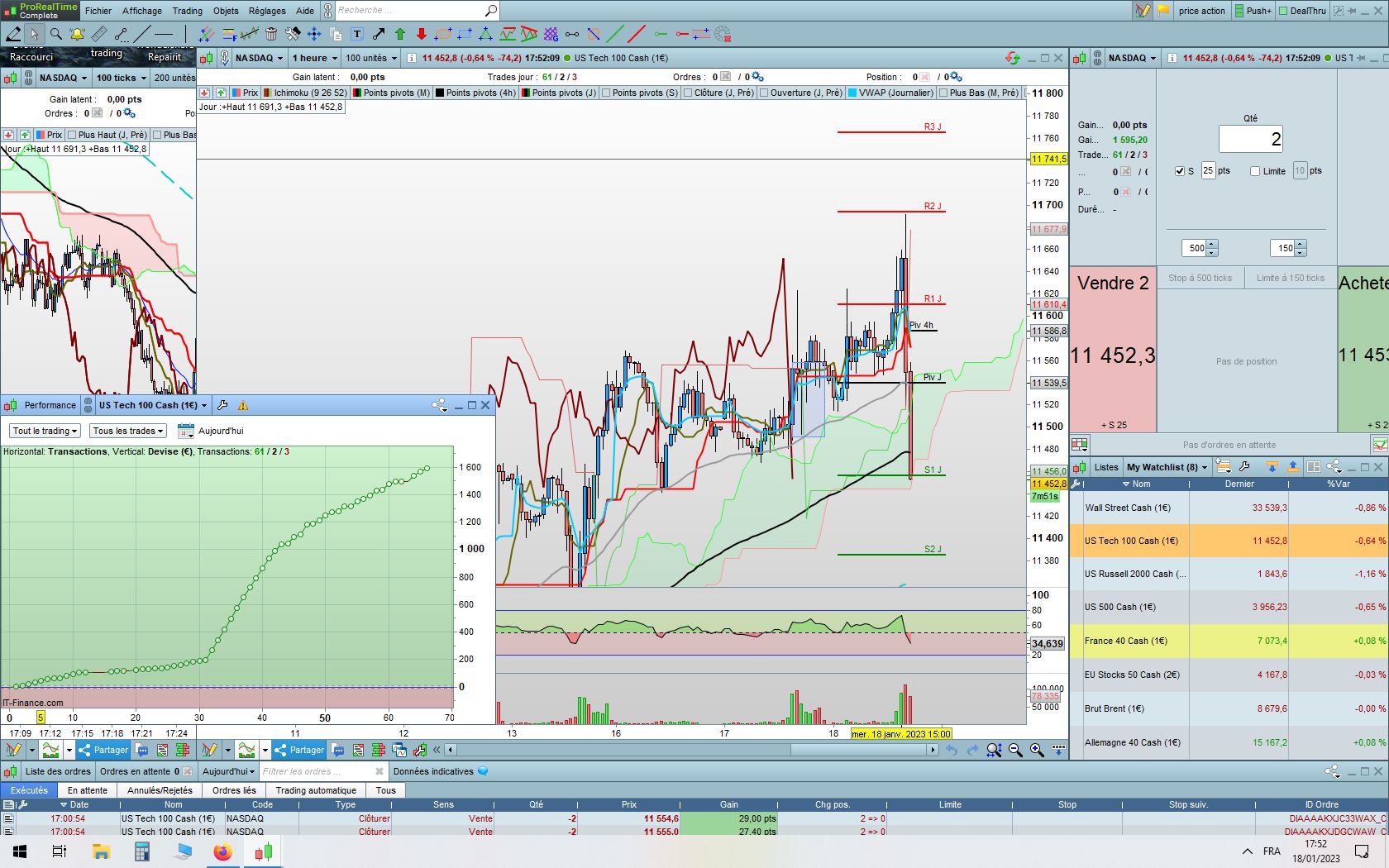Open the wrench settings icon in watchlist toolbar

(x=1244, y=467)
